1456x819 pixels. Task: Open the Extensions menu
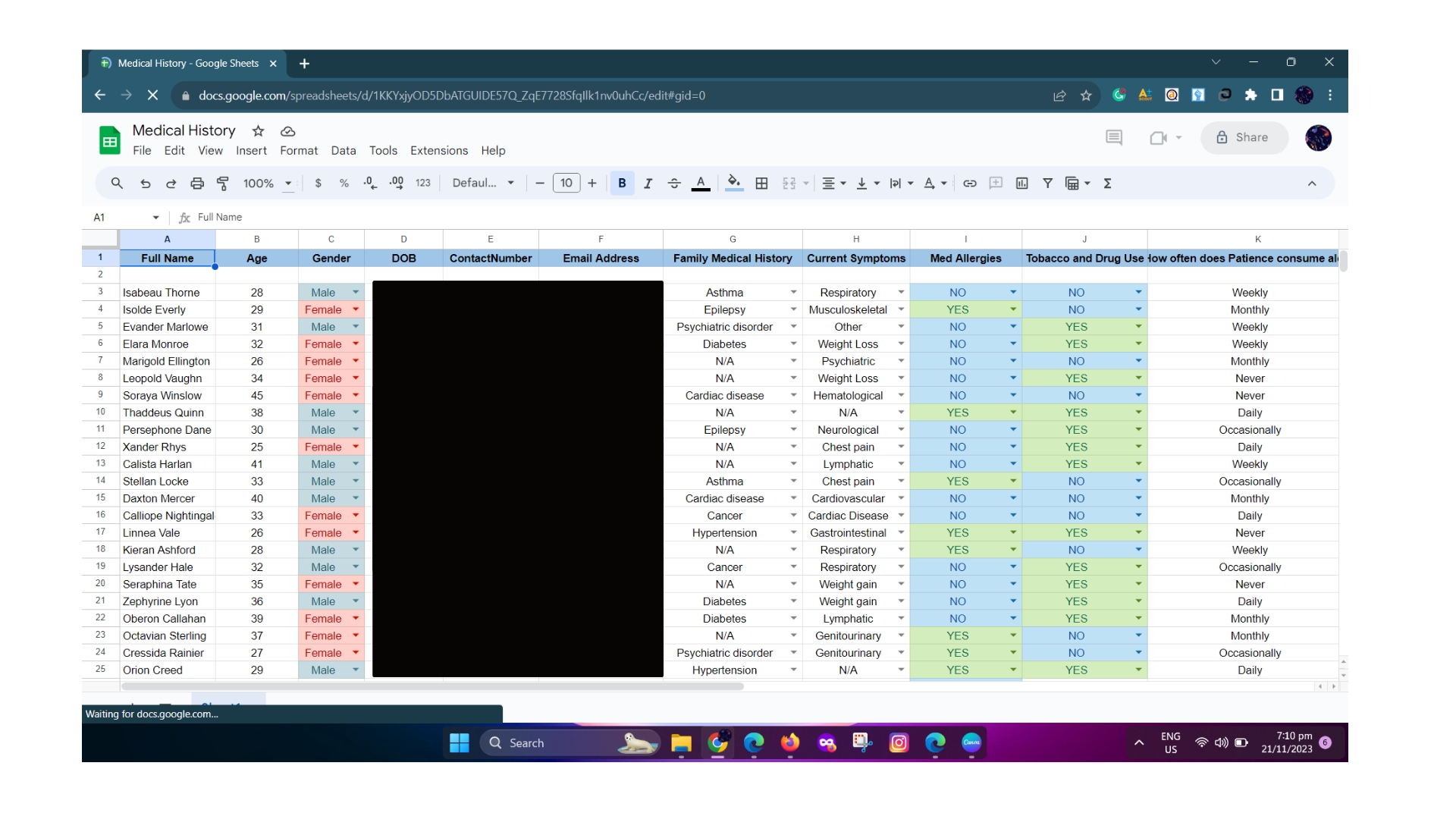[438, 151]
